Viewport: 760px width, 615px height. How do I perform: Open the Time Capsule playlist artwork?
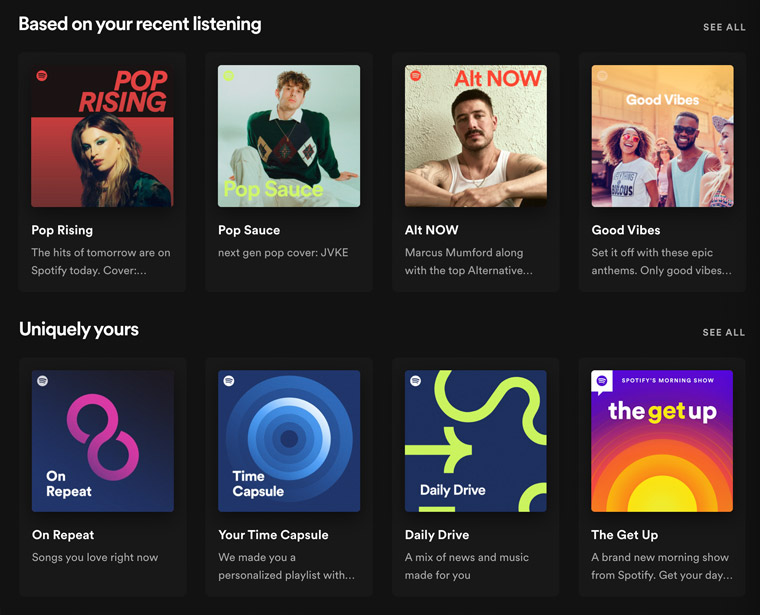click(x=289, y=441)
